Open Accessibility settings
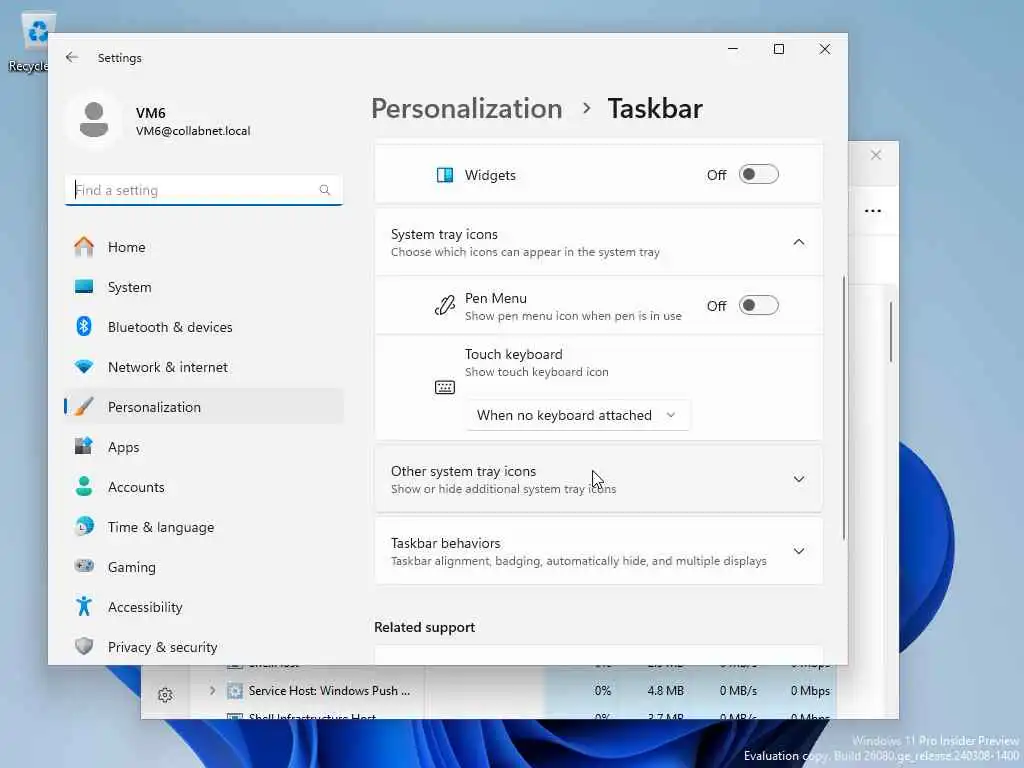Image resolution: width=1024 pixels, height=768 pixels. point(204,607)
